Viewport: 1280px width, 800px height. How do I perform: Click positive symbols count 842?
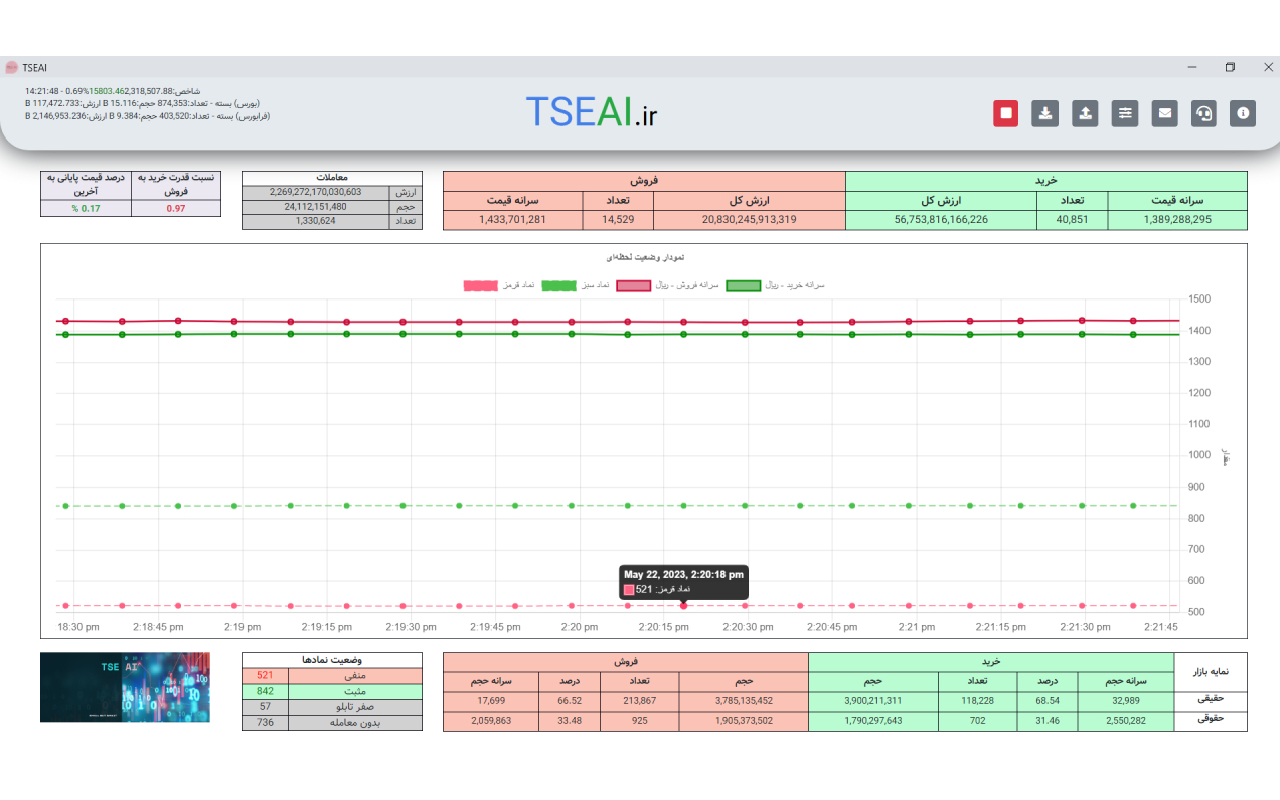pos(265,691)
